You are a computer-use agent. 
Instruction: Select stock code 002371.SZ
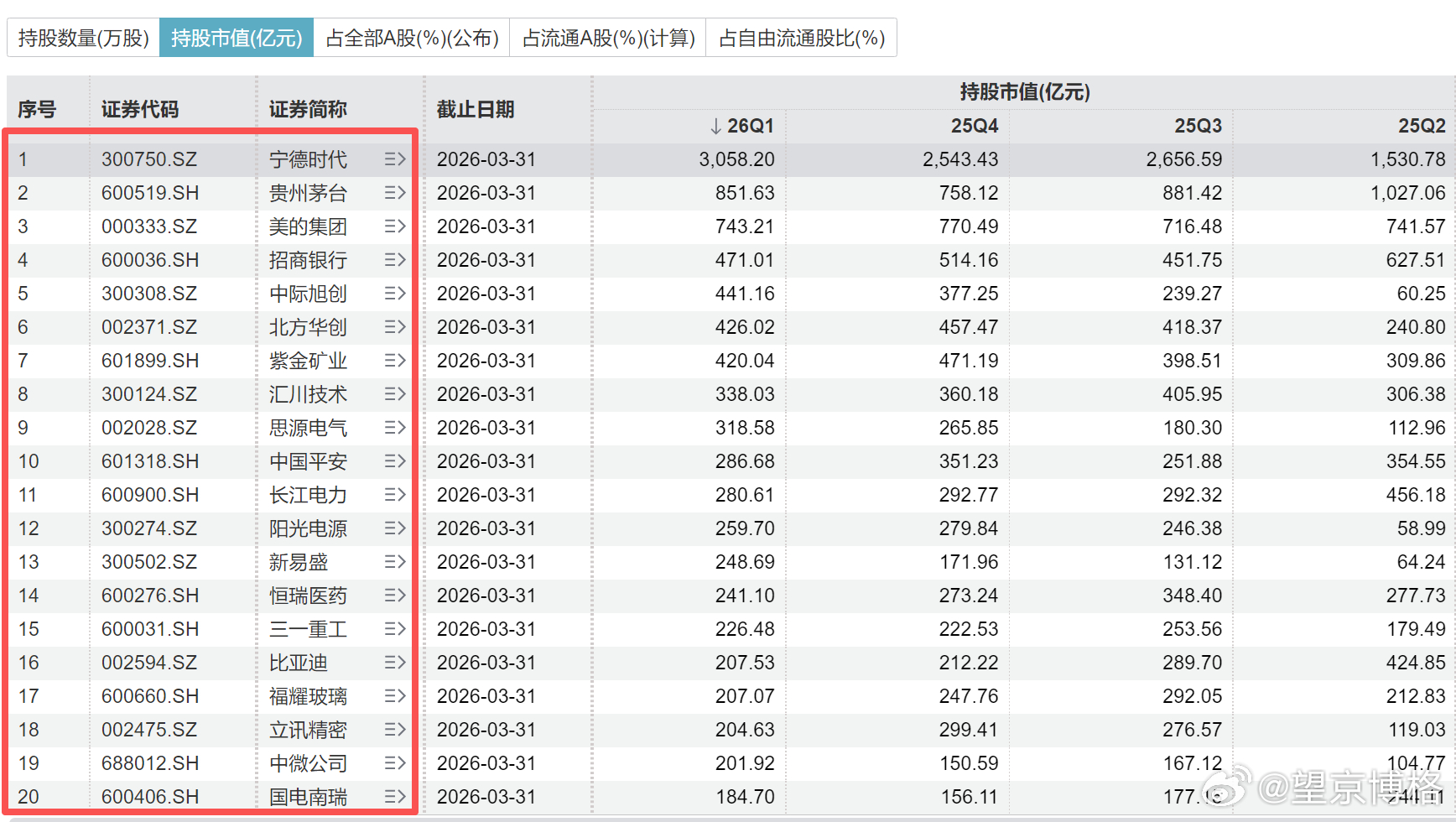149,327
